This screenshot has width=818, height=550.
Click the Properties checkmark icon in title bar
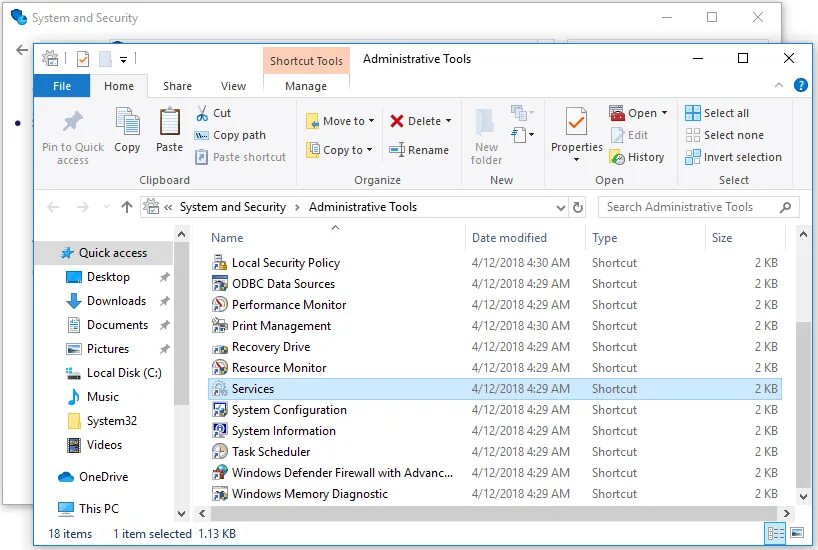(x=82, y=59)
